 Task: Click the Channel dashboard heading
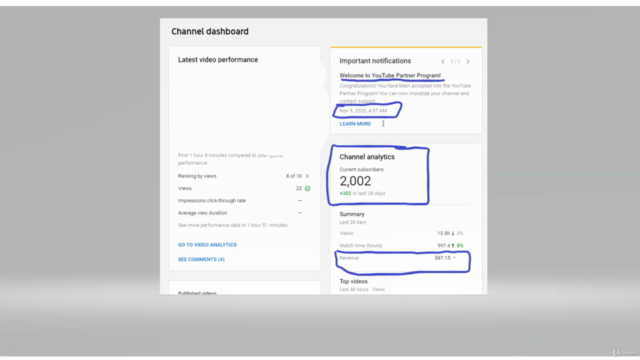pyautogui.click(x=210, y=31)
